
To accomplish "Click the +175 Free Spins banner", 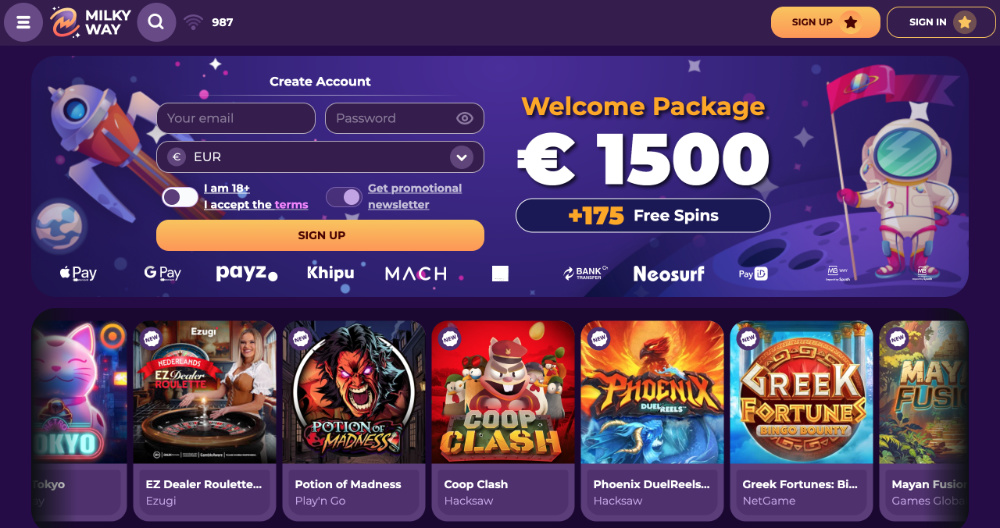I will tap(643, 215).
